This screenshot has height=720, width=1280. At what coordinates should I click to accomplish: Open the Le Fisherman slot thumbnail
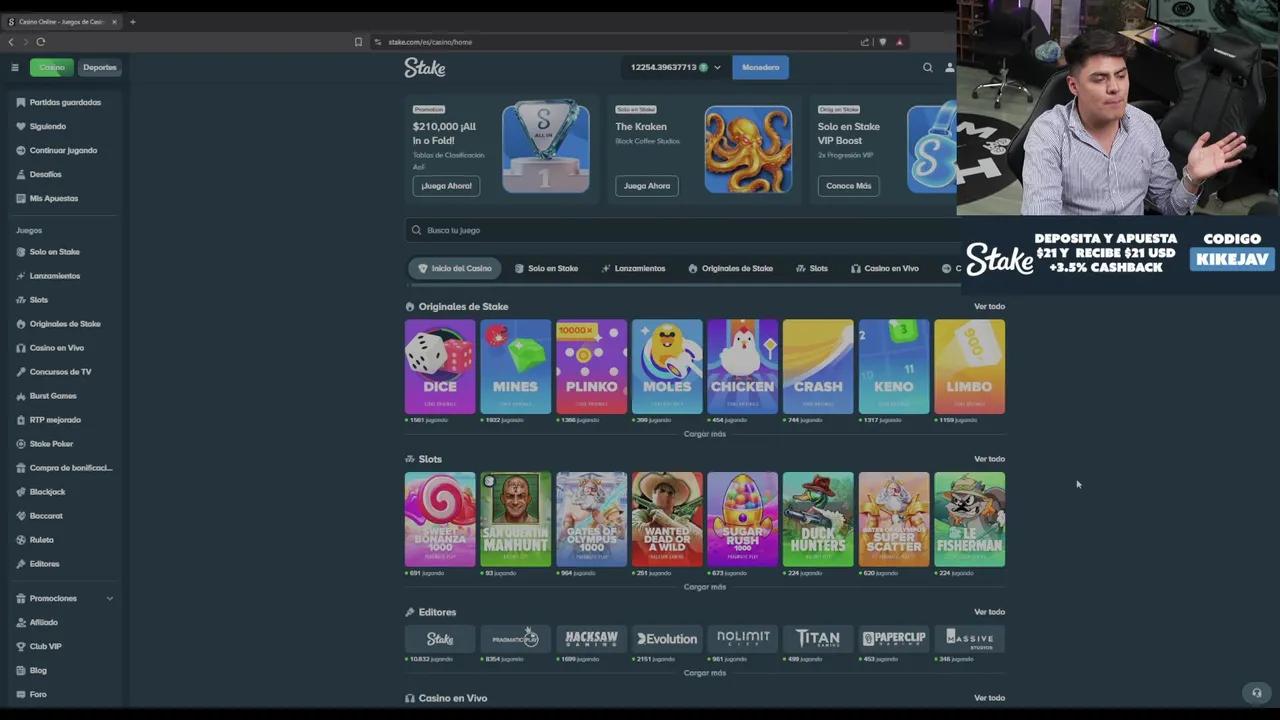click(970, 520)
